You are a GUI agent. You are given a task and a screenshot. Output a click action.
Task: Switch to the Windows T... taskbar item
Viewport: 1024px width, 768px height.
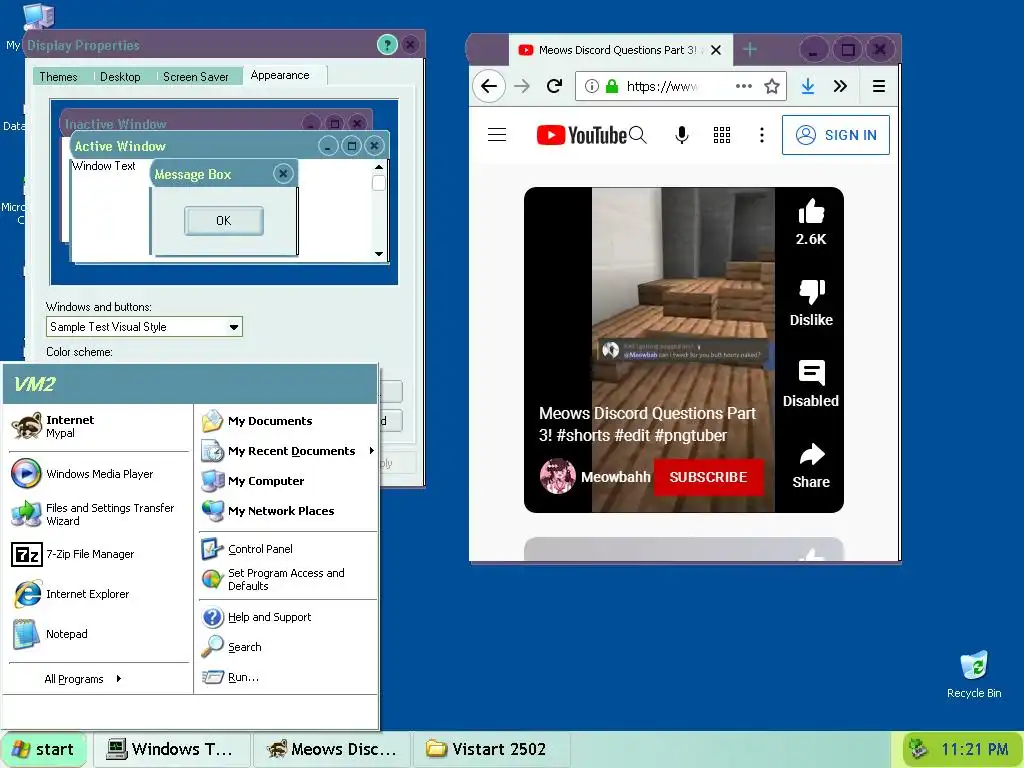click(x=172, y=749)
